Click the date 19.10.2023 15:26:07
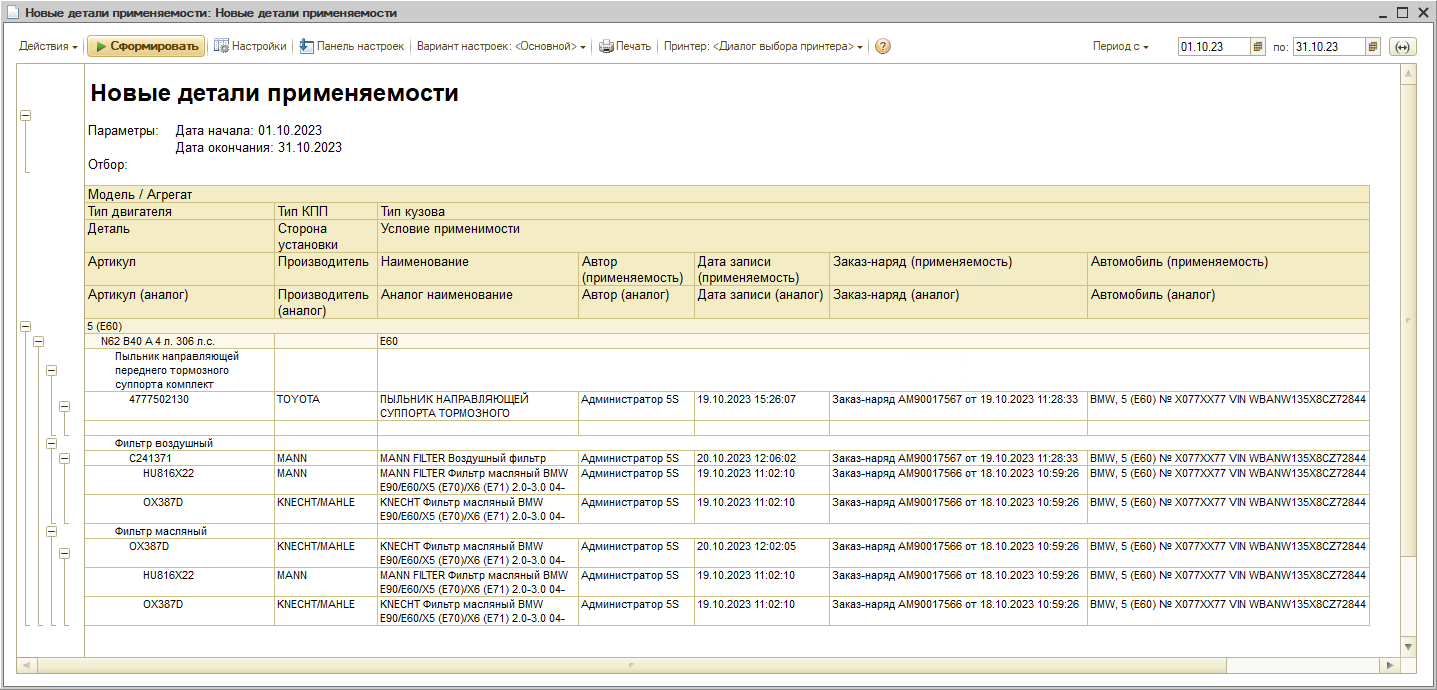This screenshot has height=690, width=1437. [x=746, y=399]
